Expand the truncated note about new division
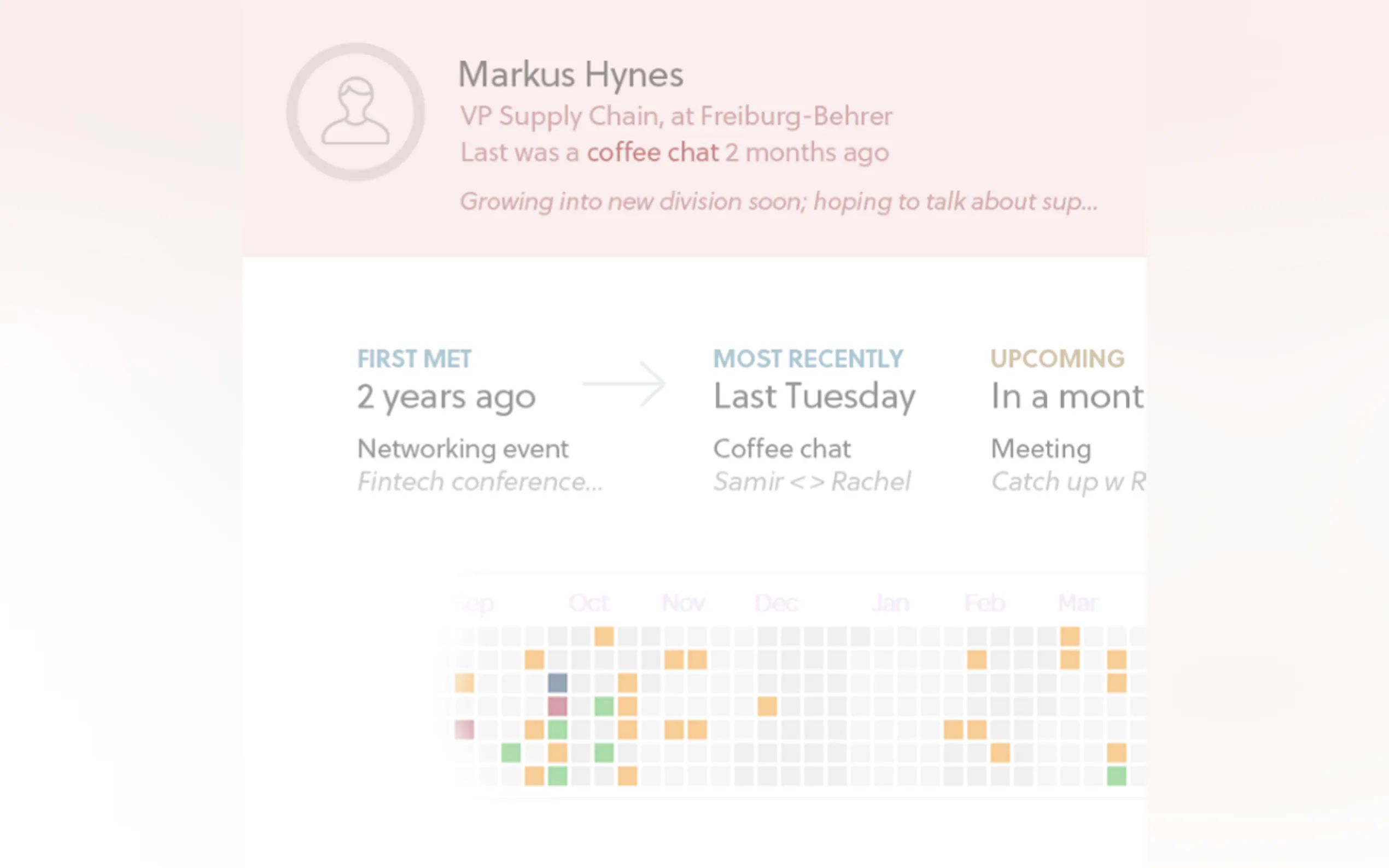 778,202
